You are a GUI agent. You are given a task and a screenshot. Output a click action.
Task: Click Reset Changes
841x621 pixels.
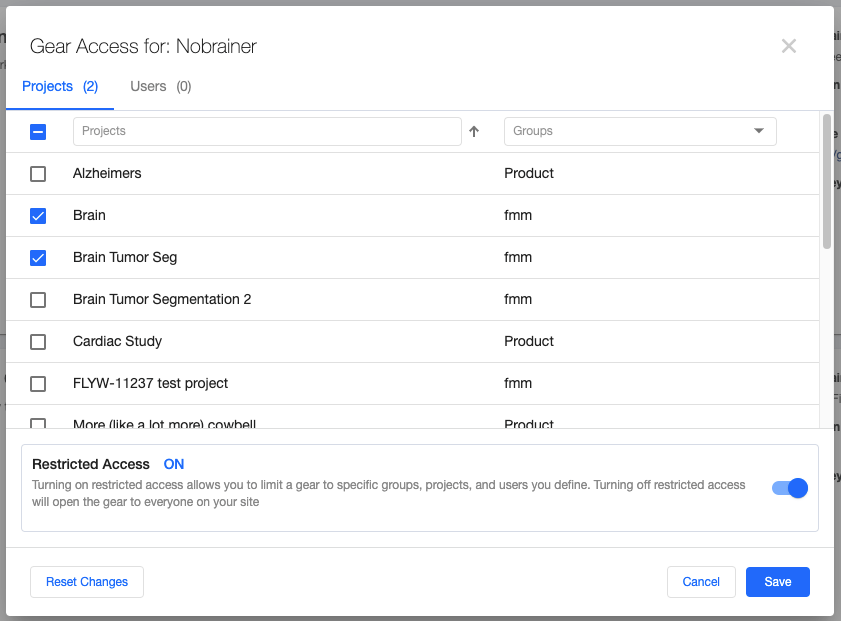click(86, 581)
